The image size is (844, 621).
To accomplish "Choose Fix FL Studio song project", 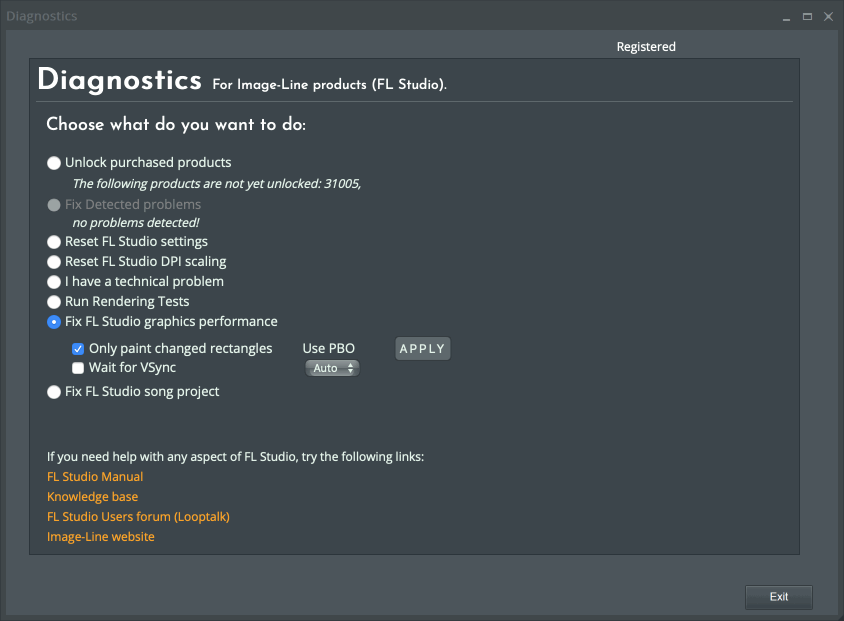I will (x=54, y=392).
